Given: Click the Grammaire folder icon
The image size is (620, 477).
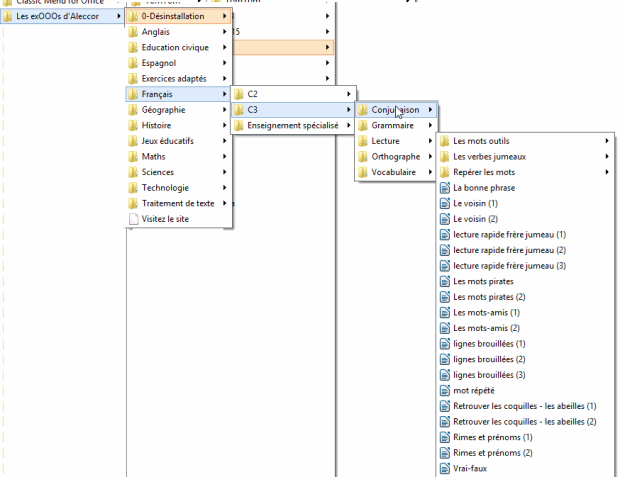Looking at the screenshot, I should pos(363,125).
